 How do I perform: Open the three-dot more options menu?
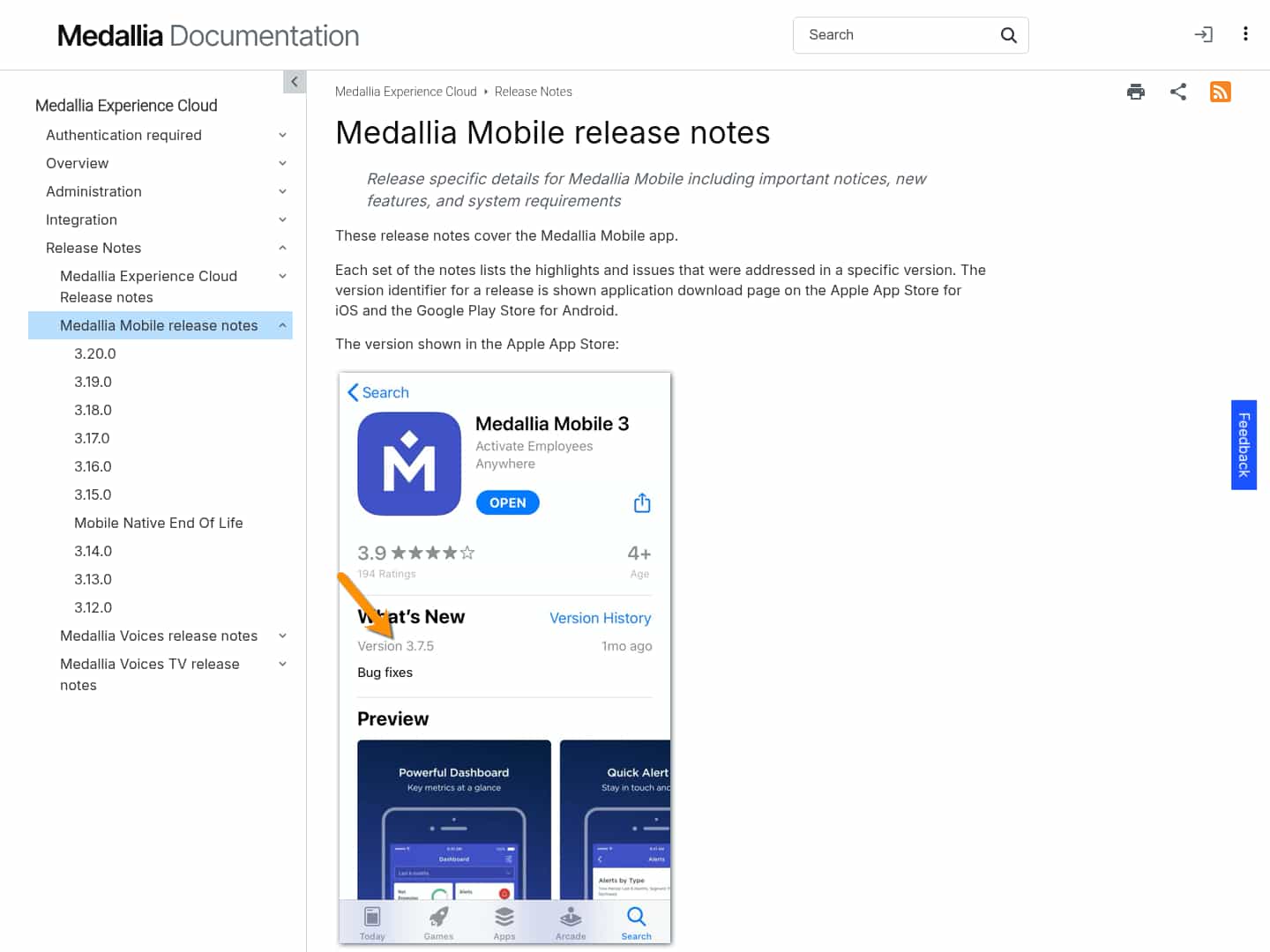point(1245,34)
